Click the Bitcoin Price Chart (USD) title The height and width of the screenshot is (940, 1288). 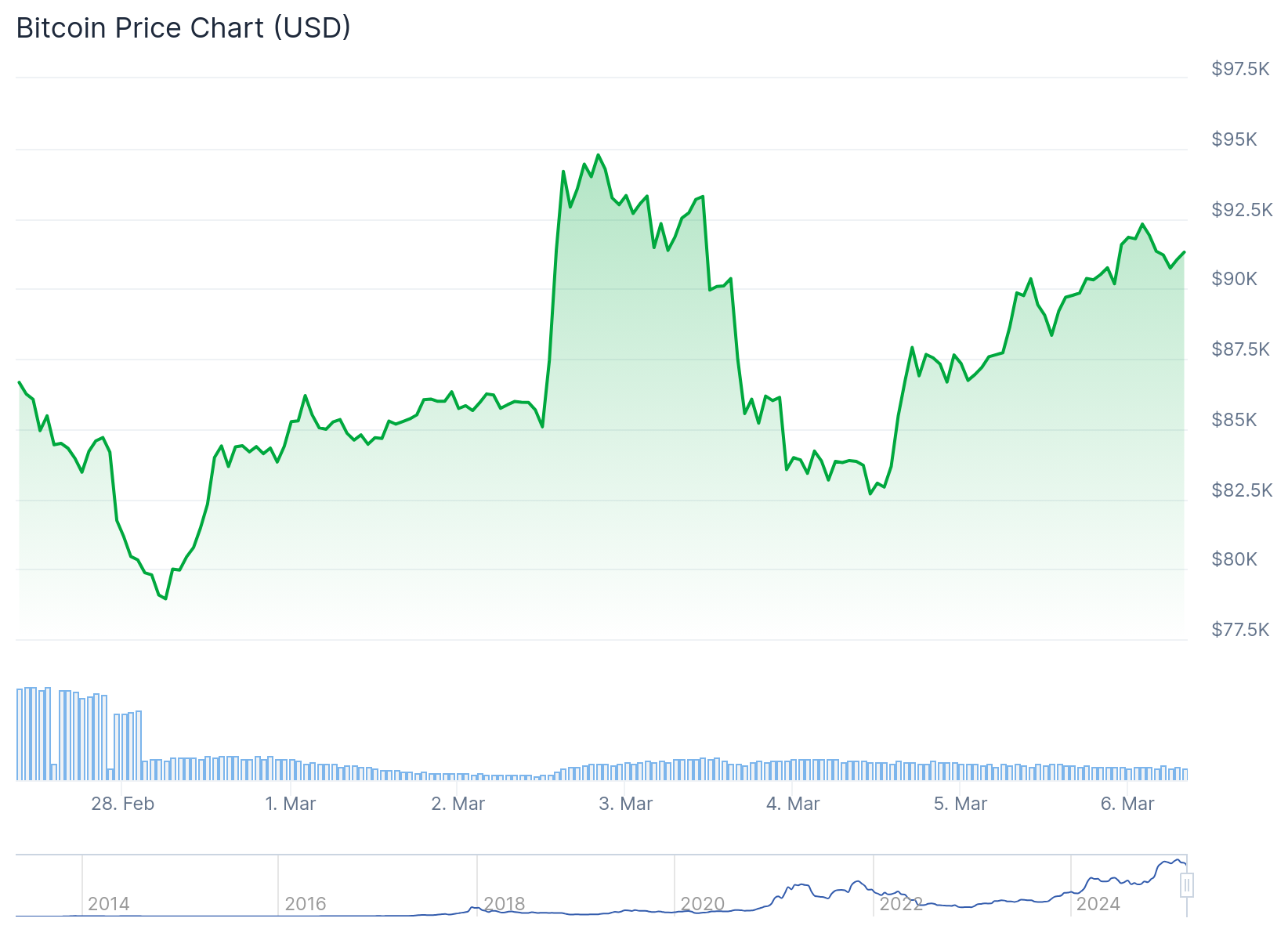183,28
